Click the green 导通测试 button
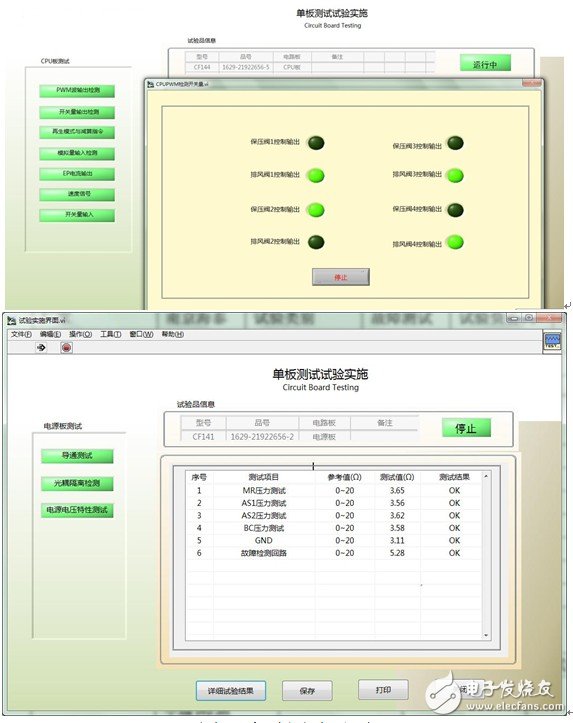Image resolution: width=573 pixels, height=723 pixels. coord(77,456)
